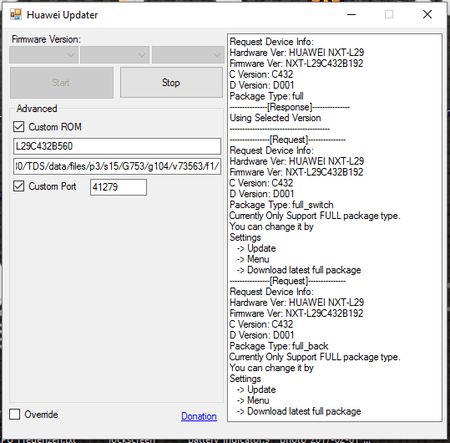Click the first 'Firmware Ver: NXT-L29C432B192' line
This screenshot has height=443, width=450.
pos(296,63)
